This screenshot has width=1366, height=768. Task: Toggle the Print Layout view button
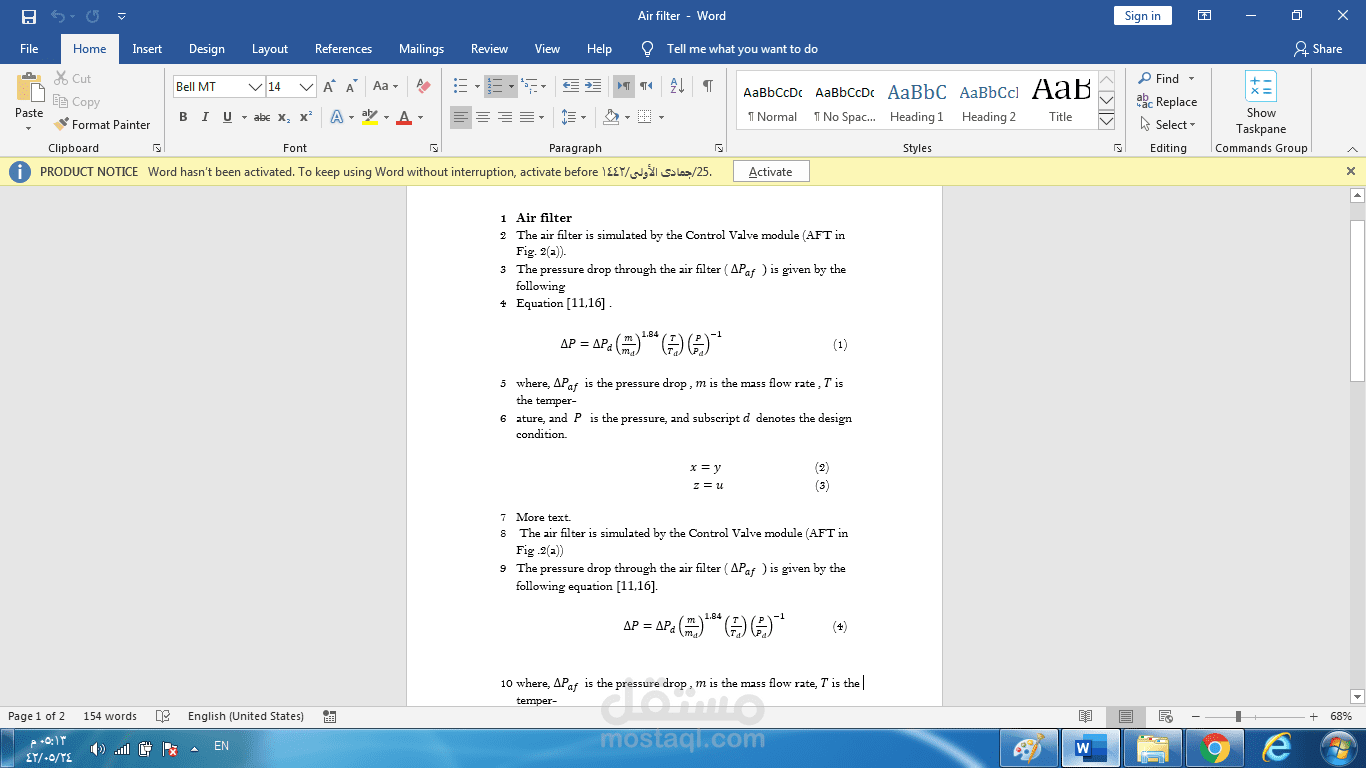point(1126,717)
